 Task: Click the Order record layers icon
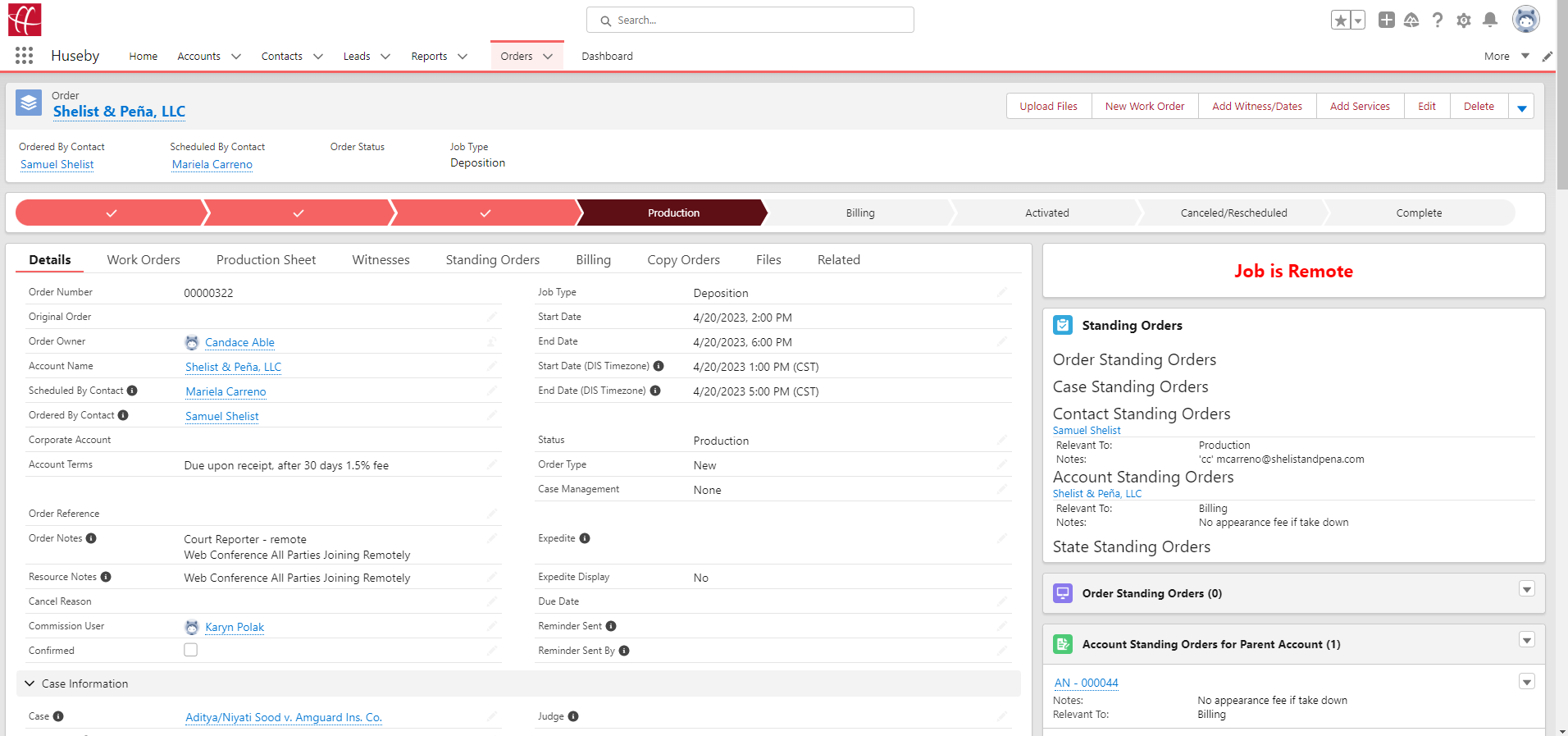click(29, 103)
